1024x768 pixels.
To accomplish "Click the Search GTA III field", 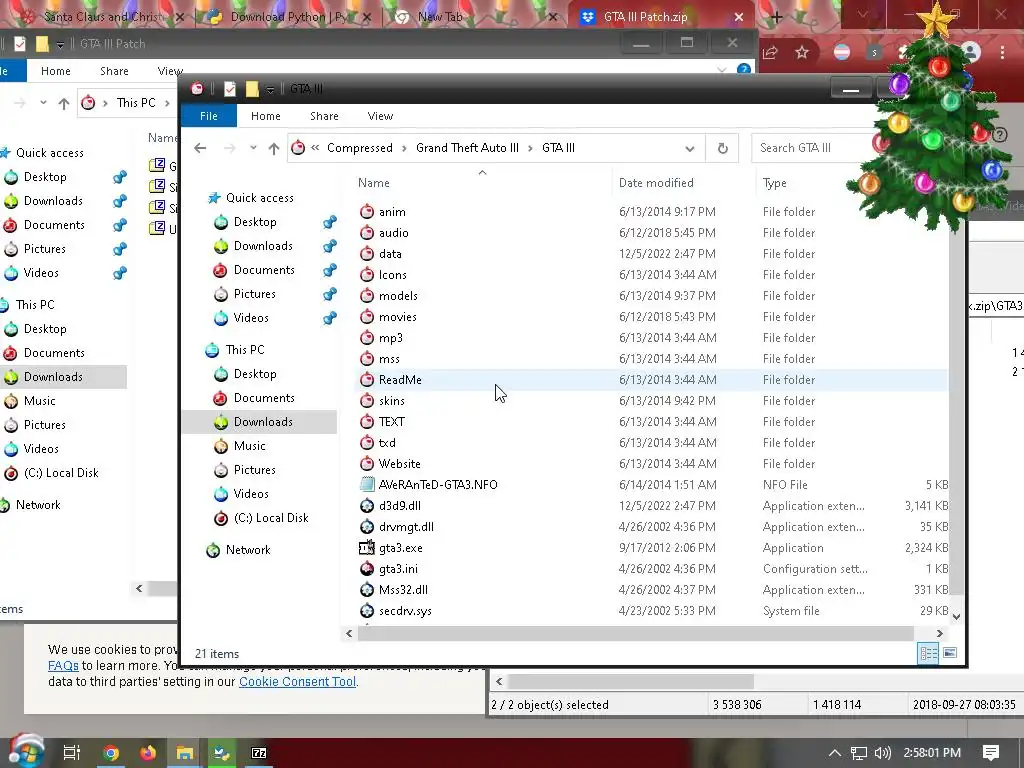I will 811,148.
